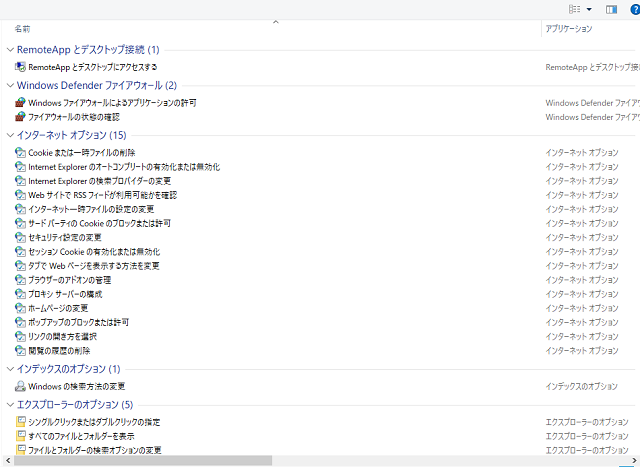This screenshot has height=467, width=640.
Task: Click the scroll left arrow
Action: click(x=8, y=460)
